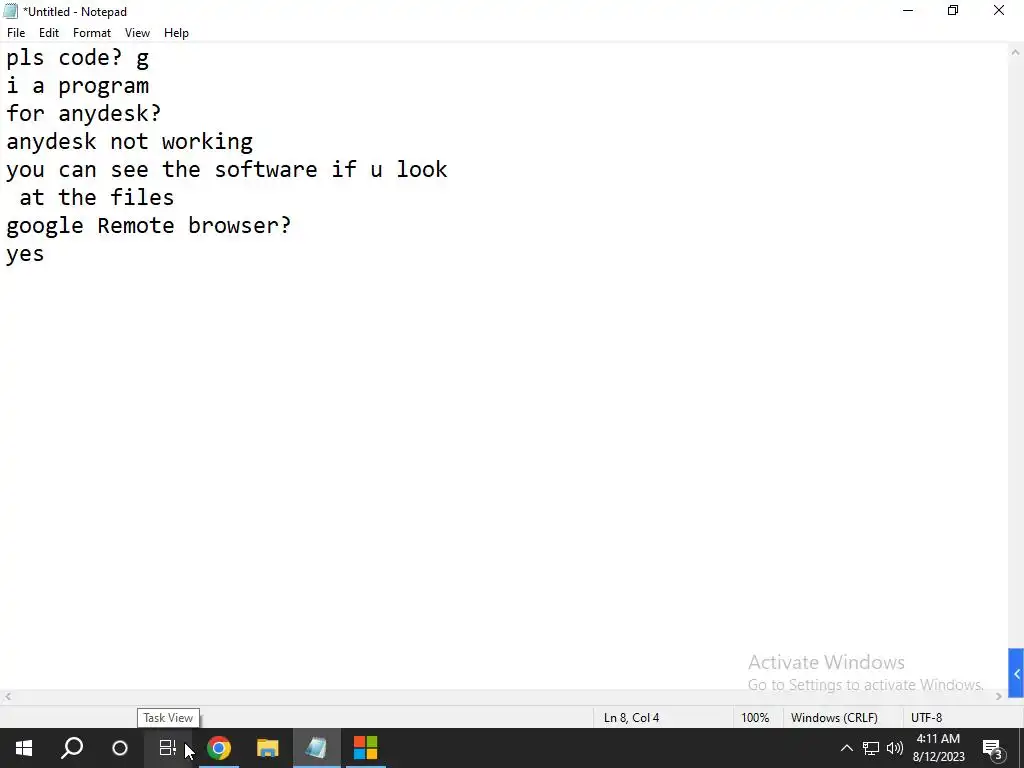Click the Notepad title bar icon
Screen dimensions: 1024x768
(10, 11)
